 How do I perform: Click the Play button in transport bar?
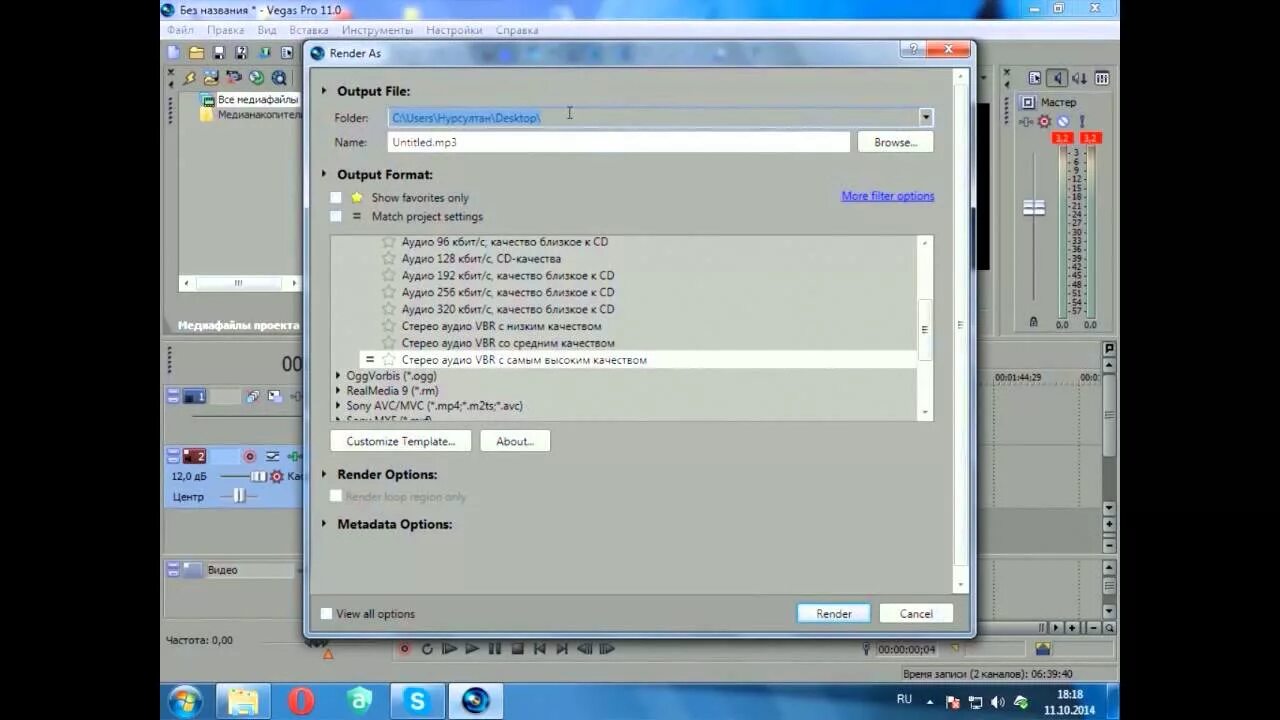coord(472,649)
